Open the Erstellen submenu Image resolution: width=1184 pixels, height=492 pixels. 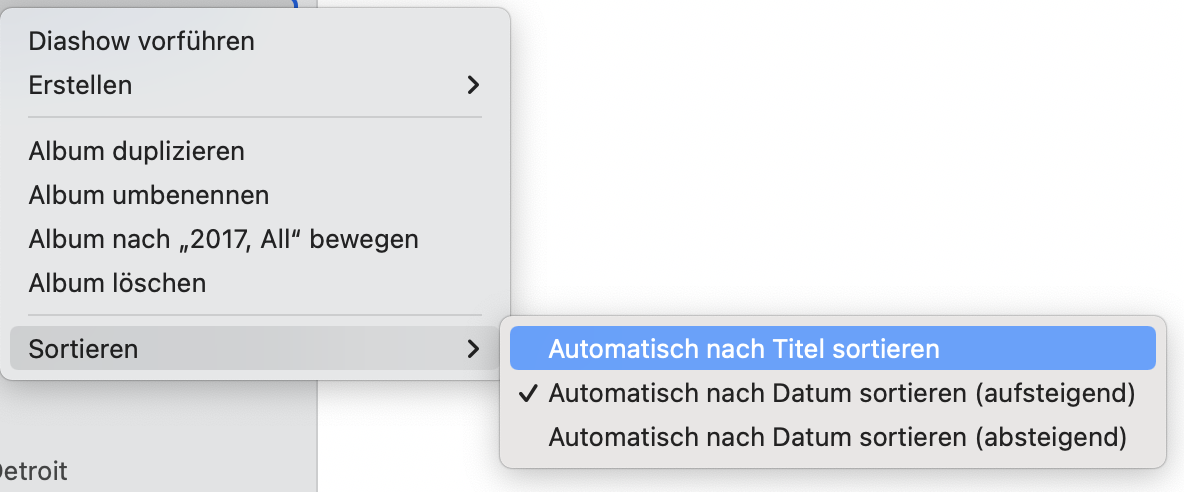click(x=80, y=86)
